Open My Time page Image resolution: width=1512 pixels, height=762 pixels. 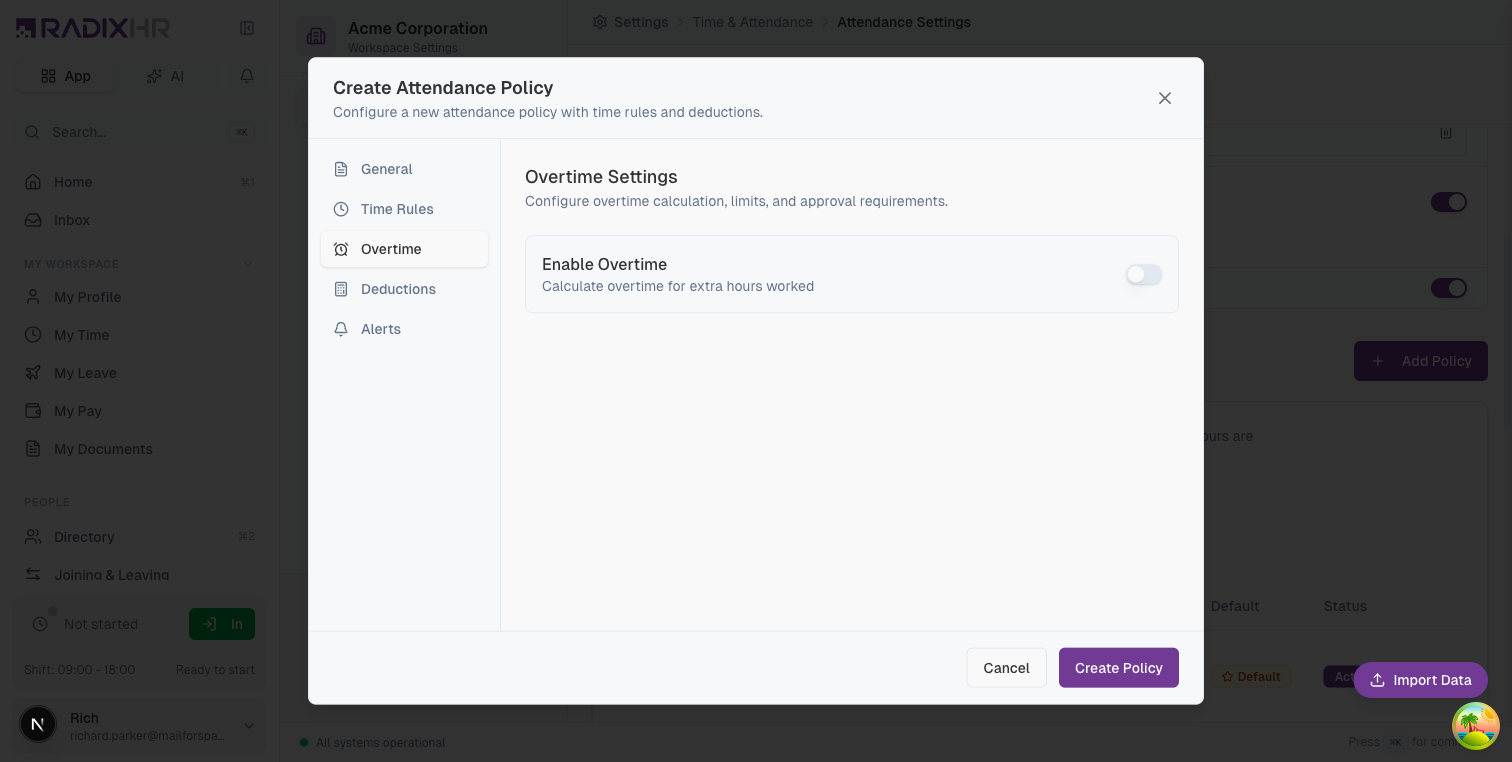[140, 335]
